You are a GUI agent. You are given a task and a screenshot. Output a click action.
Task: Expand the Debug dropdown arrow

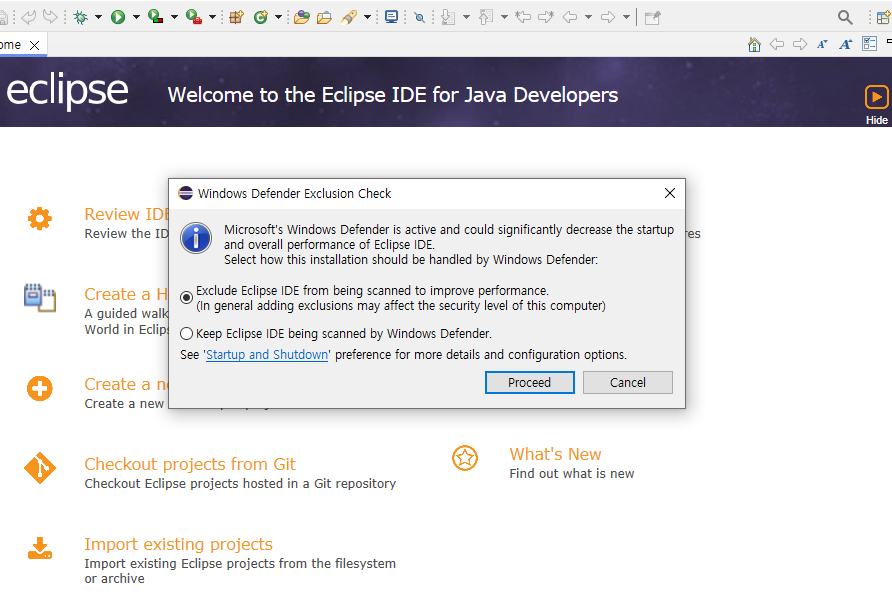98,17
